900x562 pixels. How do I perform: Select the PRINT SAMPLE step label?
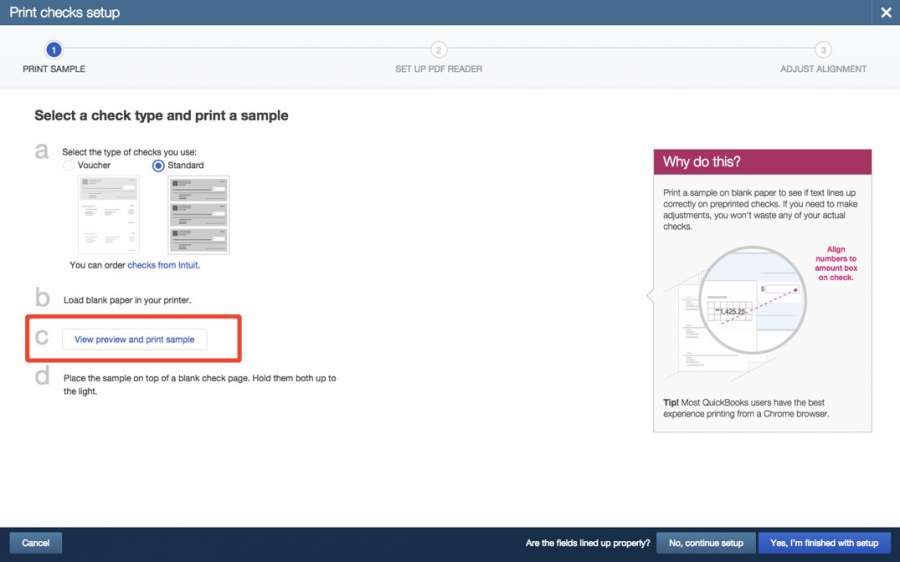54,69
